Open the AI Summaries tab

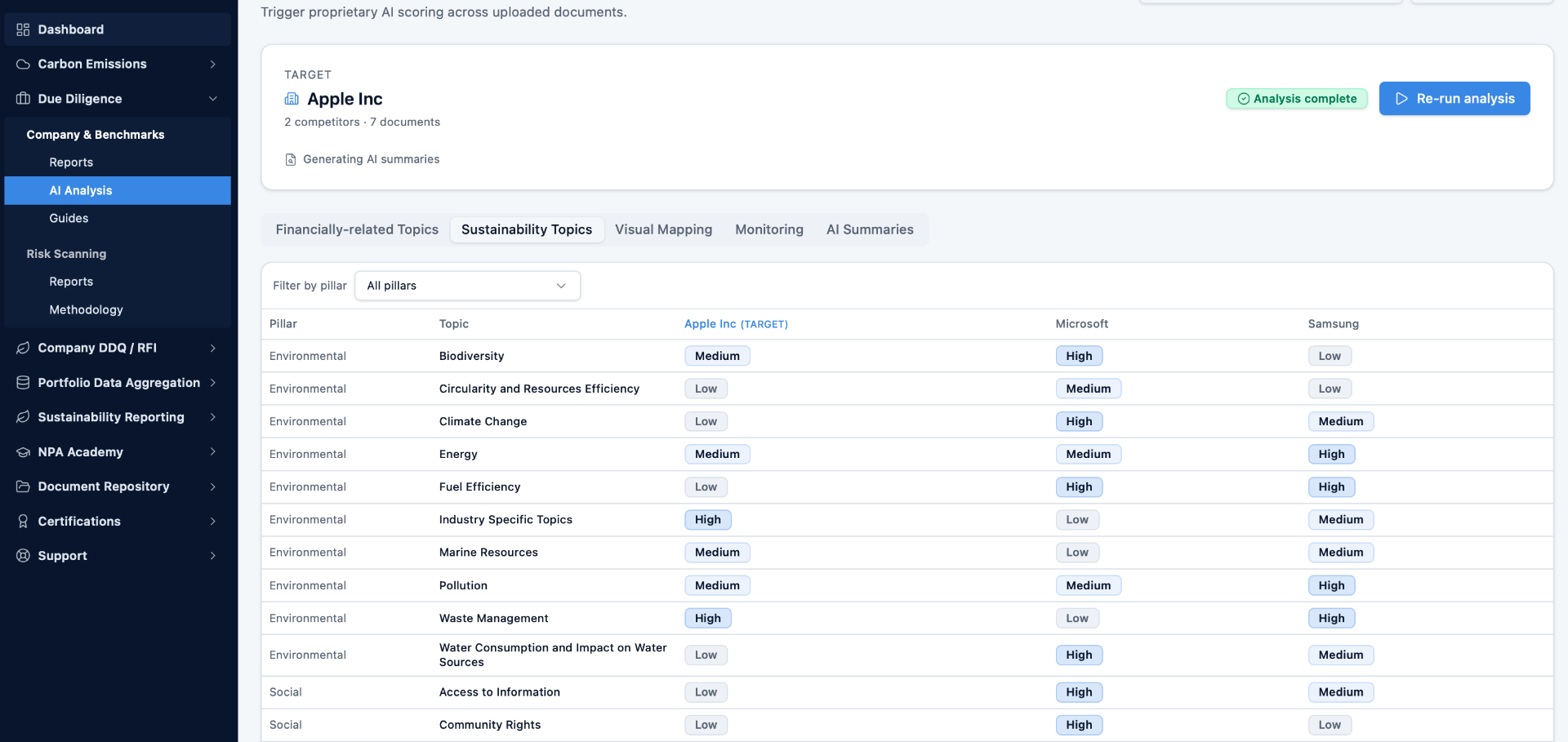(x=870, y=229)
